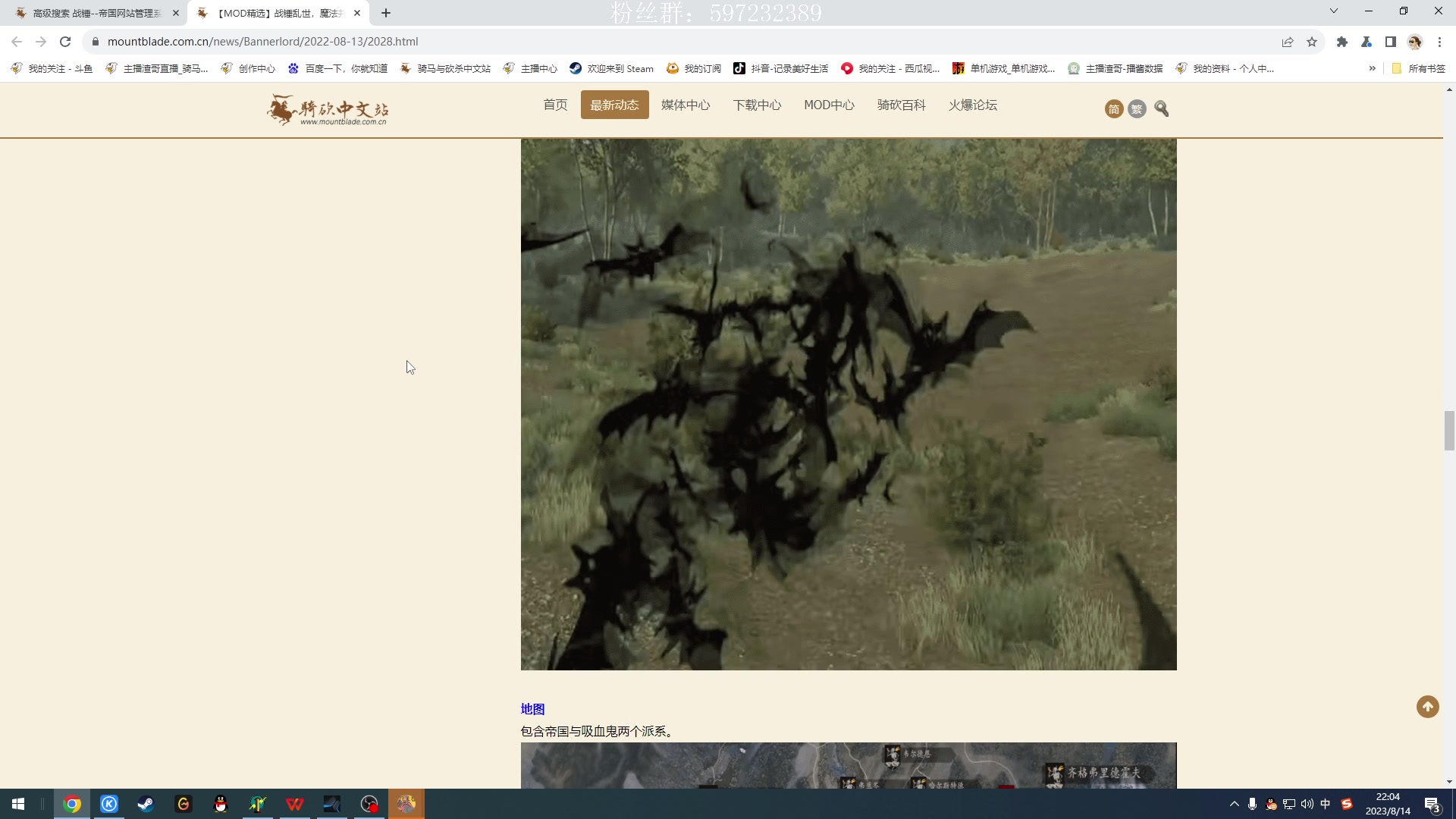Open 我的订阅 bookmark
This screenshot has width=1456, height=819.
point(694,68)
